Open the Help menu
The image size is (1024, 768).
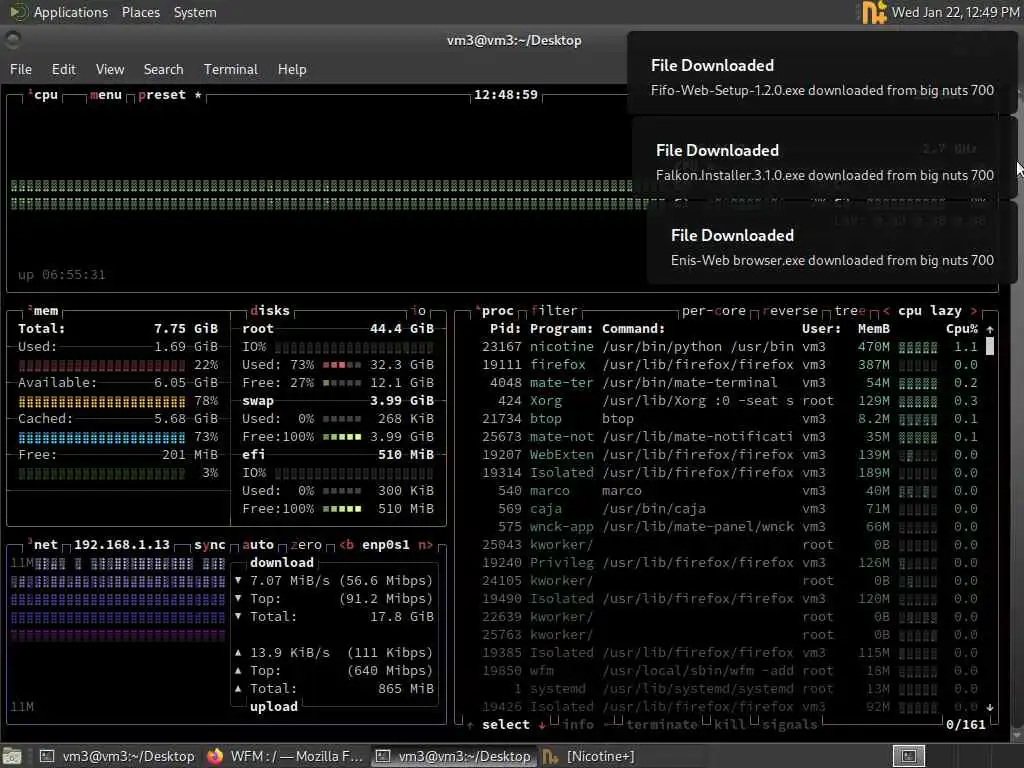(292, 69)
